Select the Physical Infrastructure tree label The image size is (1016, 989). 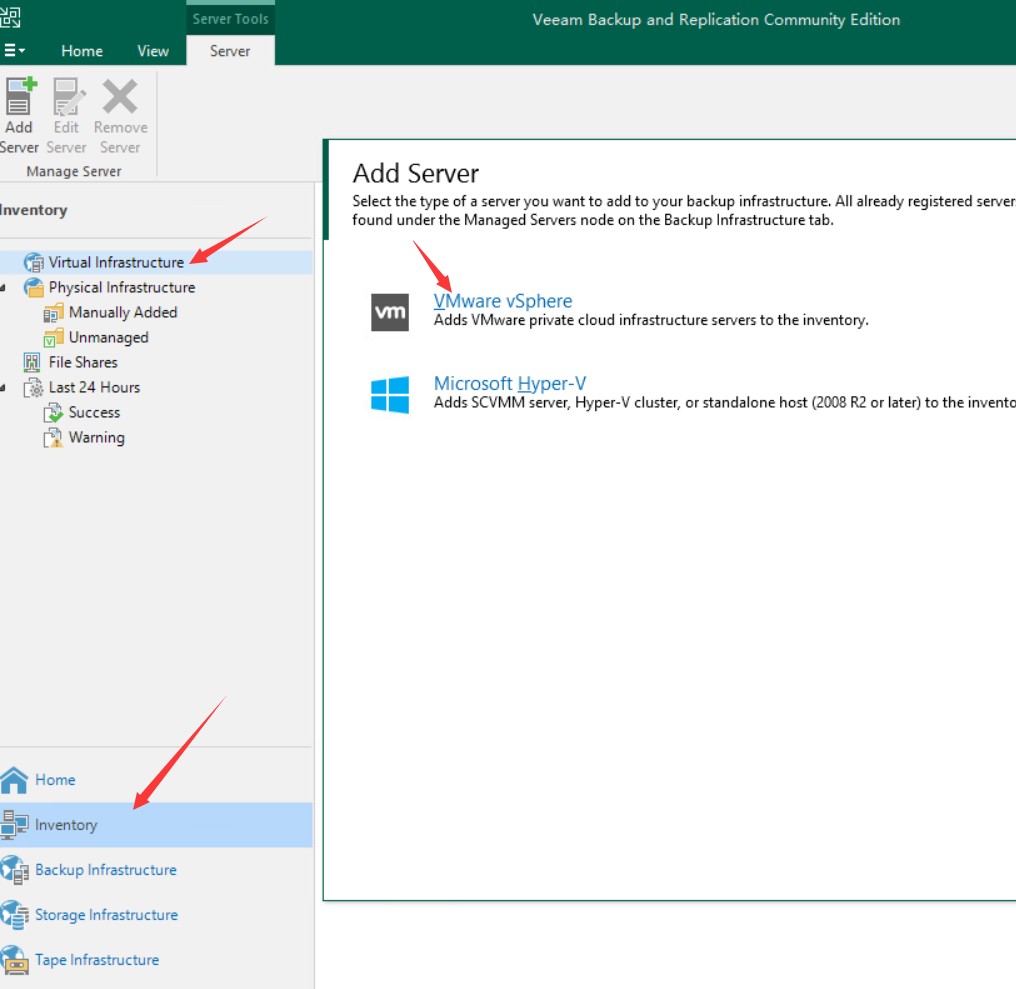(x=122, y=288)
